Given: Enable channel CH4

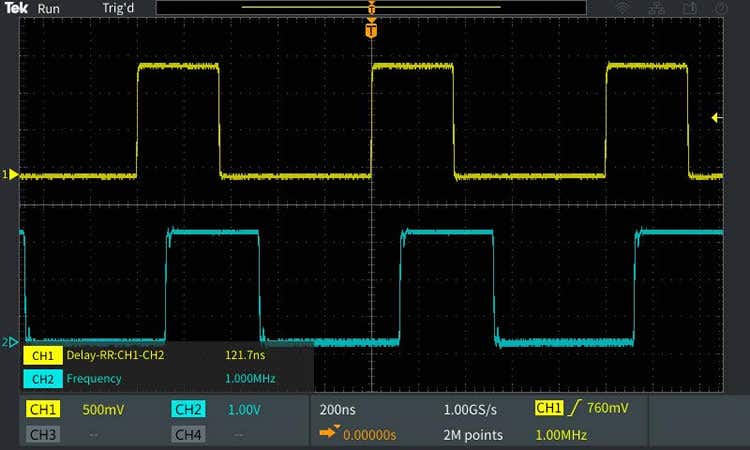Looking at the screenshot, I should [x=188, y=434].
